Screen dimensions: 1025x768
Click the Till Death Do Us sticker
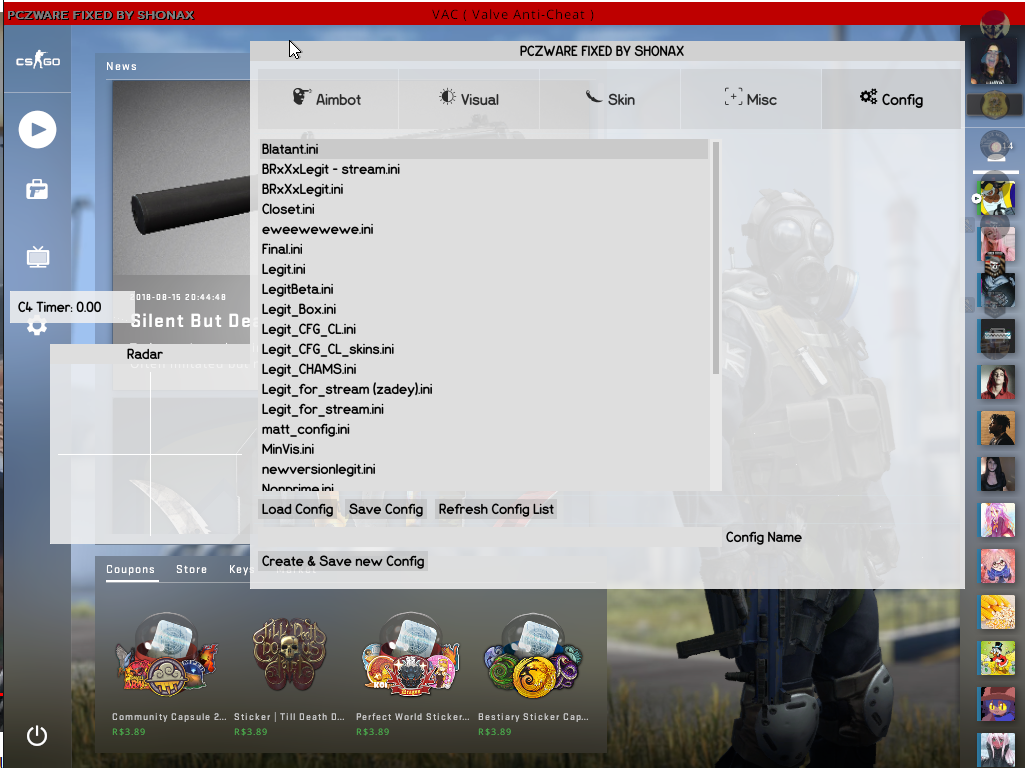[289, 675]
